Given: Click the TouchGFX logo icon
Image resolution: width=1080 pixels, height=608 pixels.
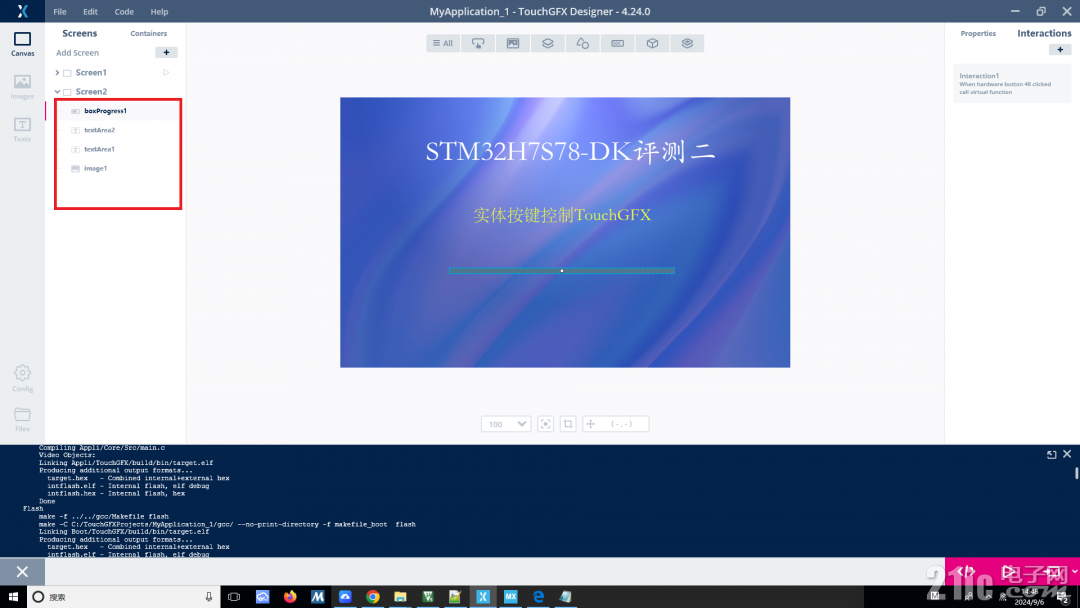Looking at the screenshot, I should (x=22, y=11).
